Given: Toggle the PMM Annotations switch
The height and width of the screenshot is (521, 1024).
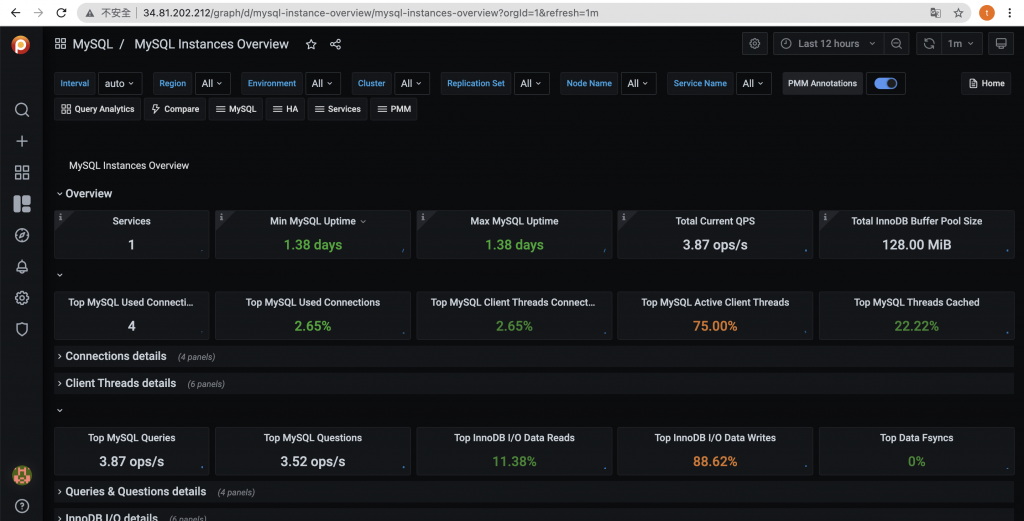Looking at the screenshot, I should [886, 84].
